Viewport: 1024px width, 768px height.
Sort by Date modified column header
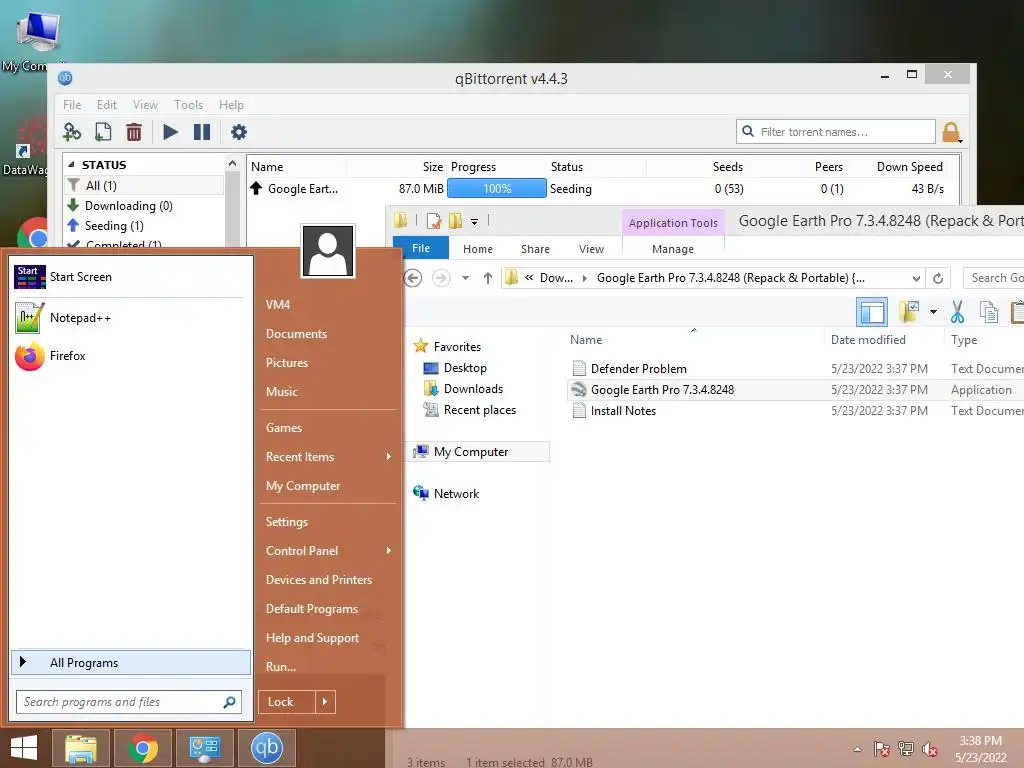[868, 340]
